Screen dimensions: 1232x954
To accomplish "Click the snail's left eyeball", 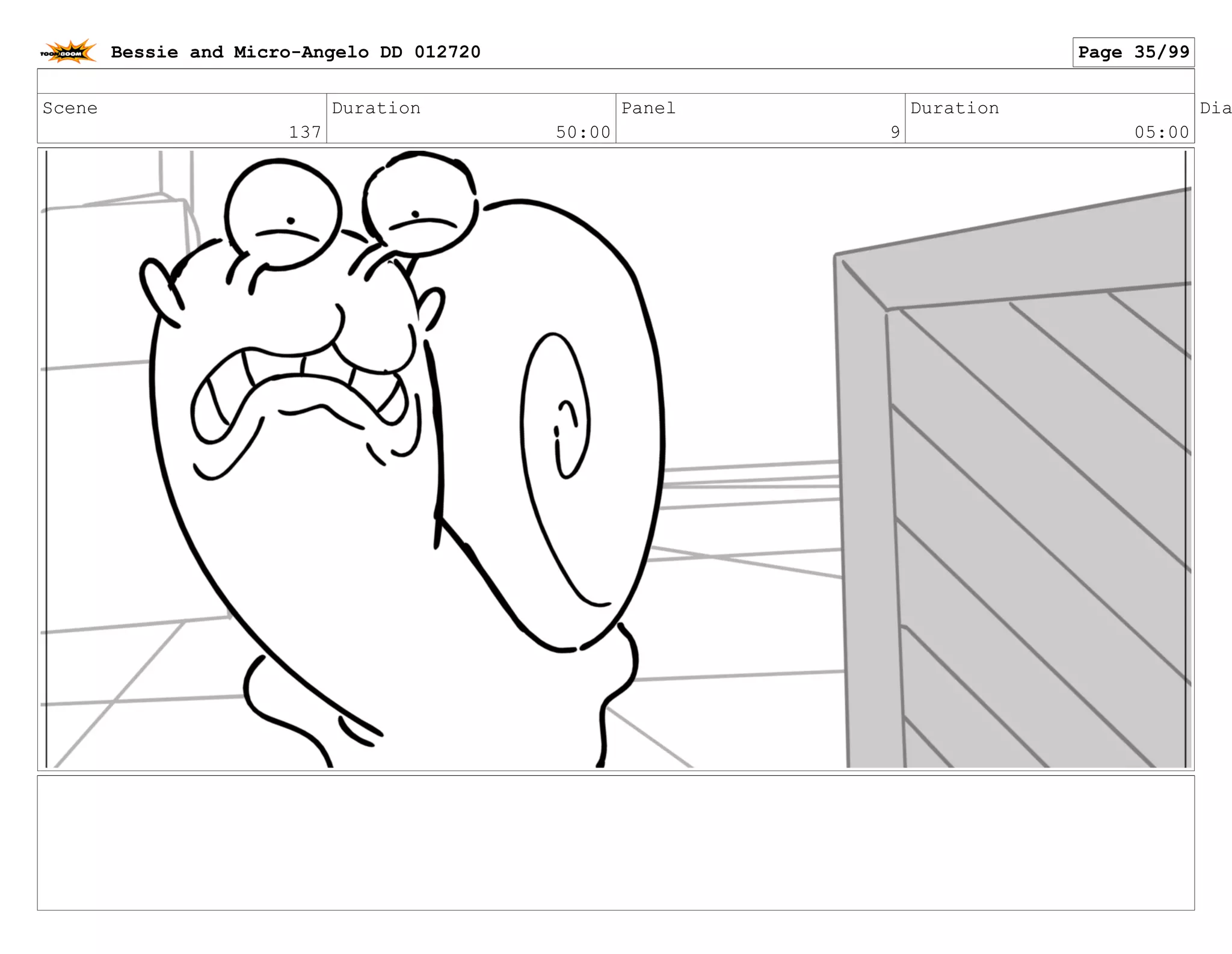I will 283,214.
